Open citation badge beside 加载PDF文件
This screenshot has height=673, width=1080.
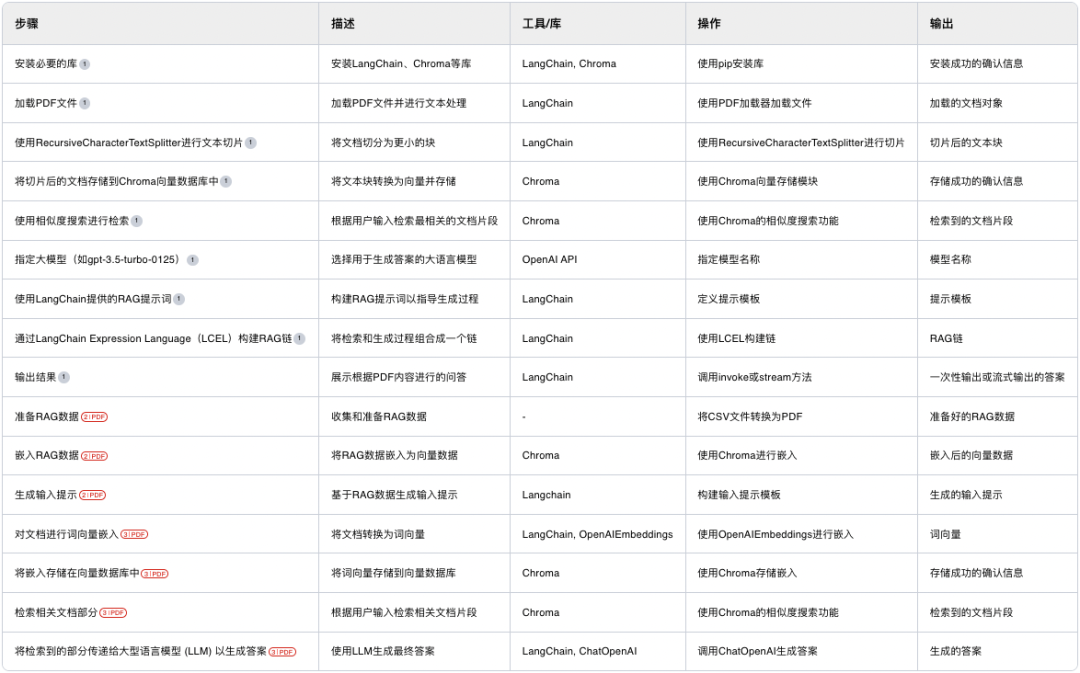point(84,103)
